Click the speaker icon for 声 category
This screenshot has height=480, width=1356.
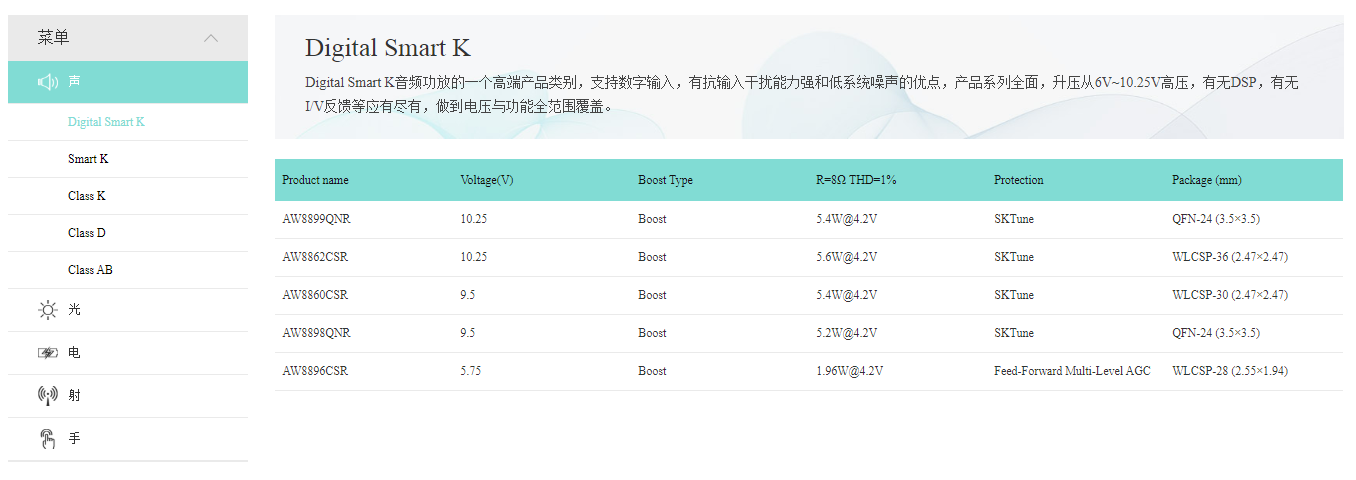(47, 82)
